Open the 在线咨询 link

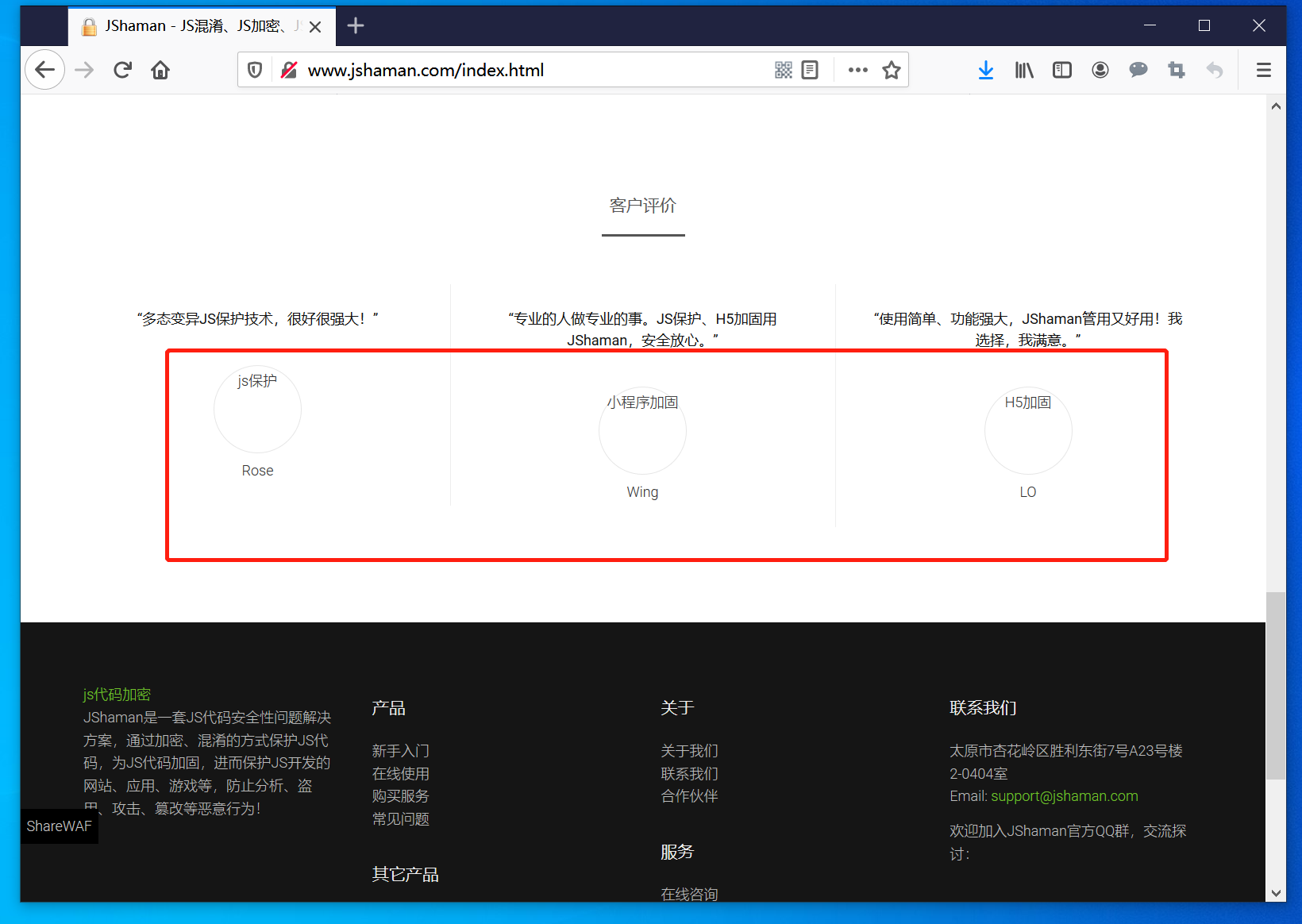click(690, 895)
